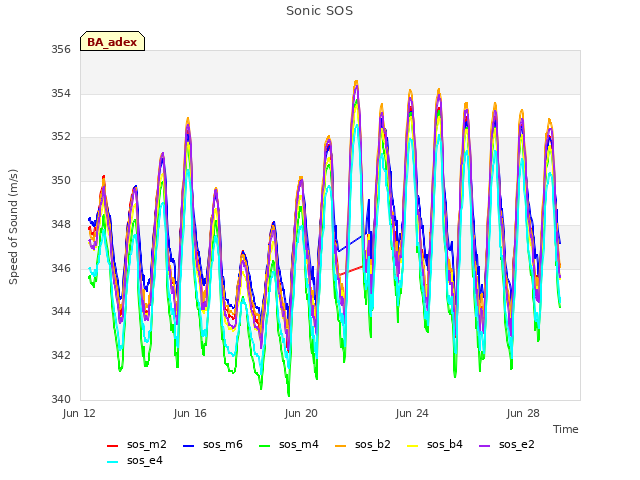The image size is (640, 480).
Task: Click the Jun 16 x-axis tick label
Action: [x=190, y=413]
